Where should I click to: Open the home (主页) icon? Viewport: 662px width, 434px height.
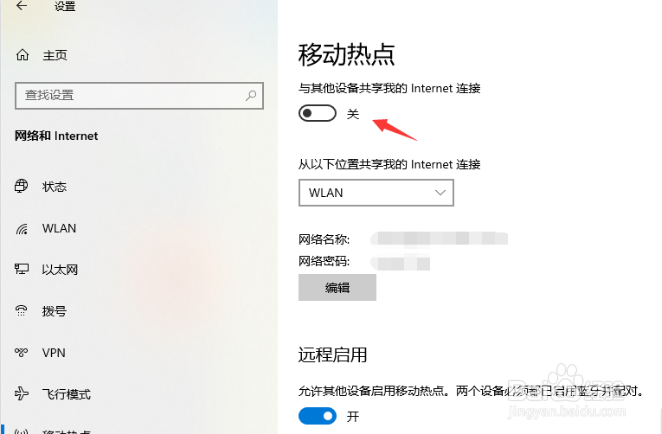pyautogui.click(x=22, y=55)
